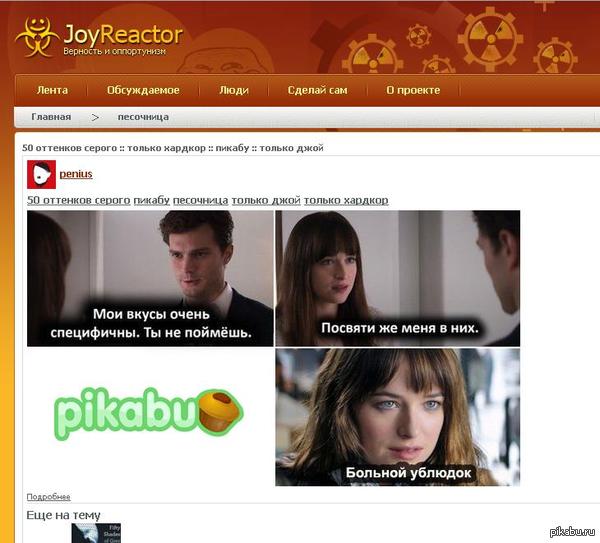Open the О проекте page
This screenshot has width=600, height=543.
tap(413, 90)
